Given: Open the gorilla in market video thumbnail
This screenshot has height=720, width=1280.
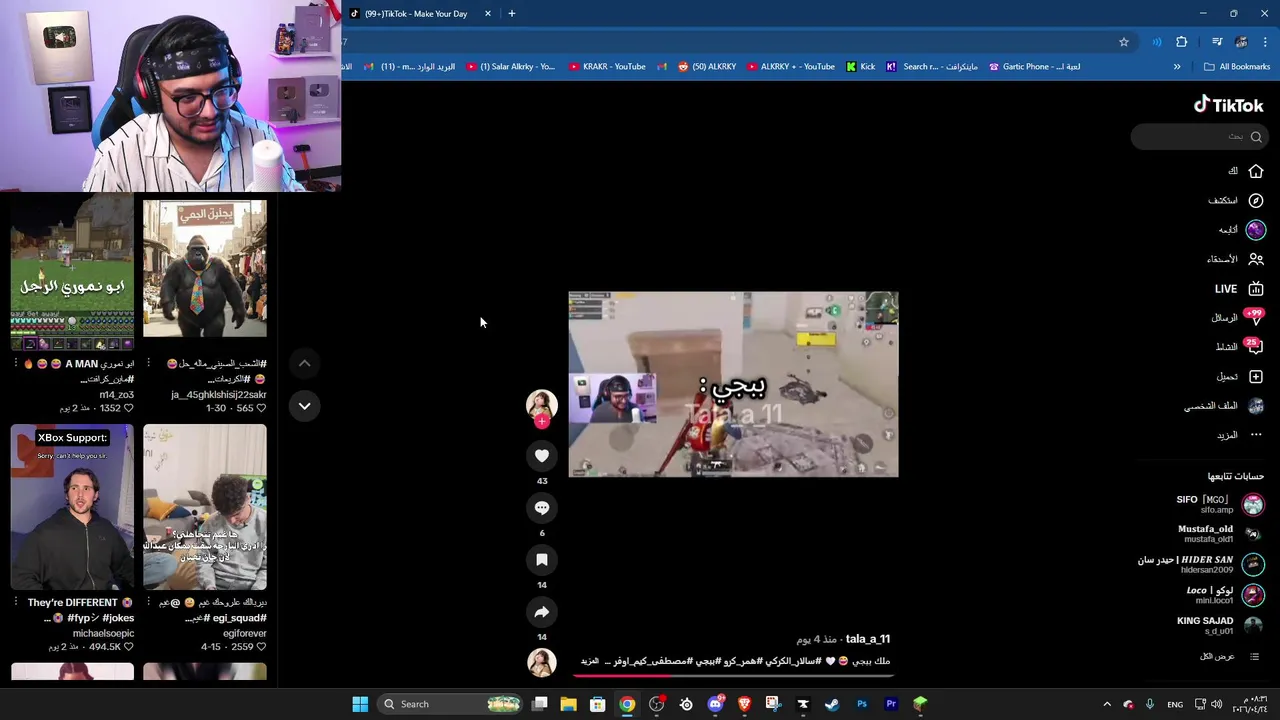Looking at the screenshot, I should coord(205,269).
